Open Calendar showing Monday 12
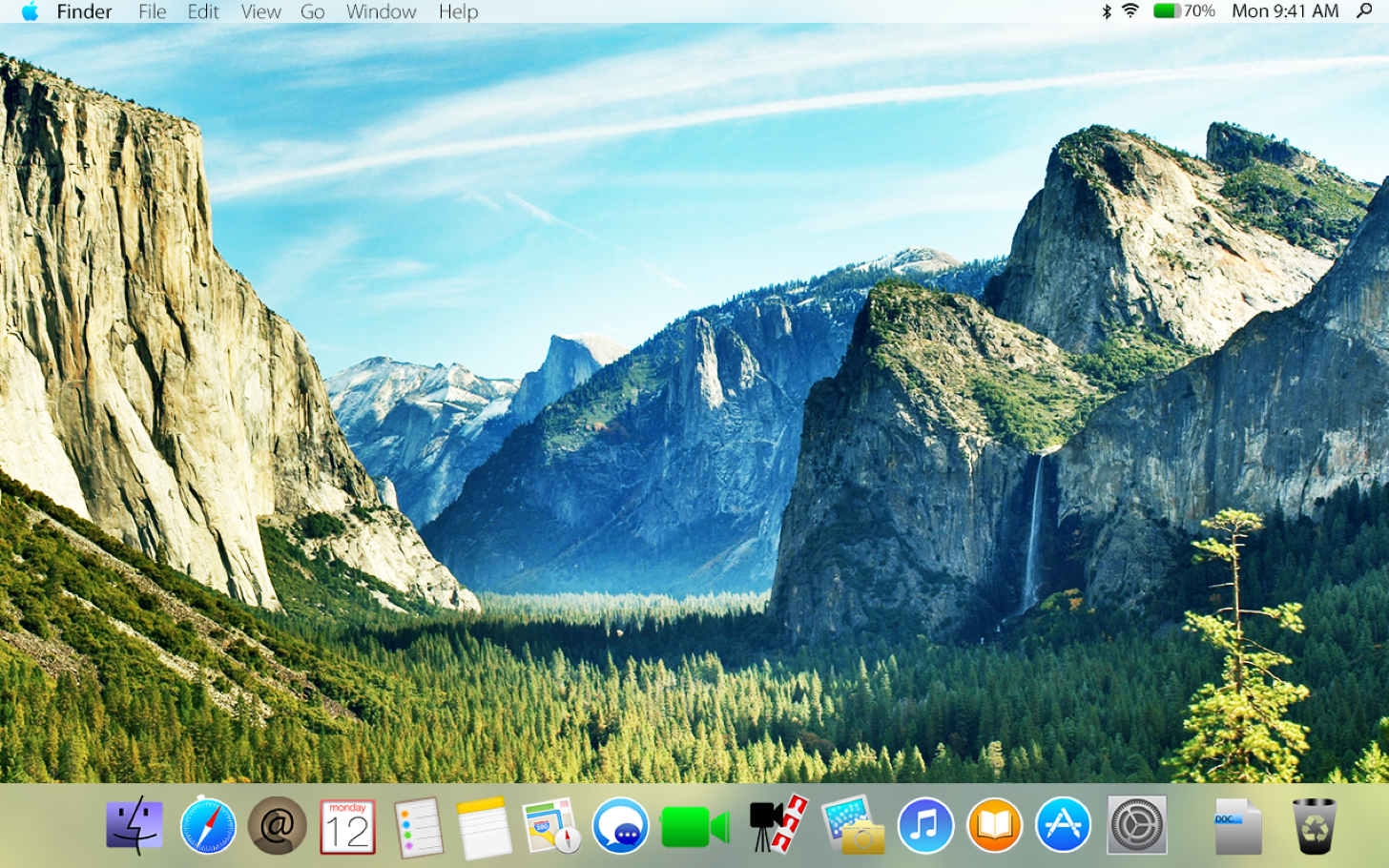 (346, 826)
